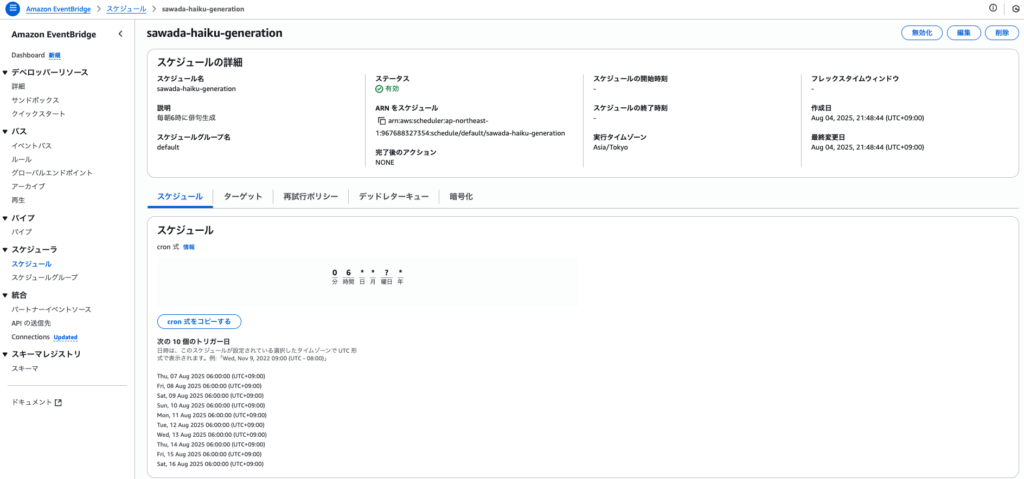This screenshot has width=1024, height=479.
Task: Click the cron 式をコピーする button
Action: tap(199, 322)
